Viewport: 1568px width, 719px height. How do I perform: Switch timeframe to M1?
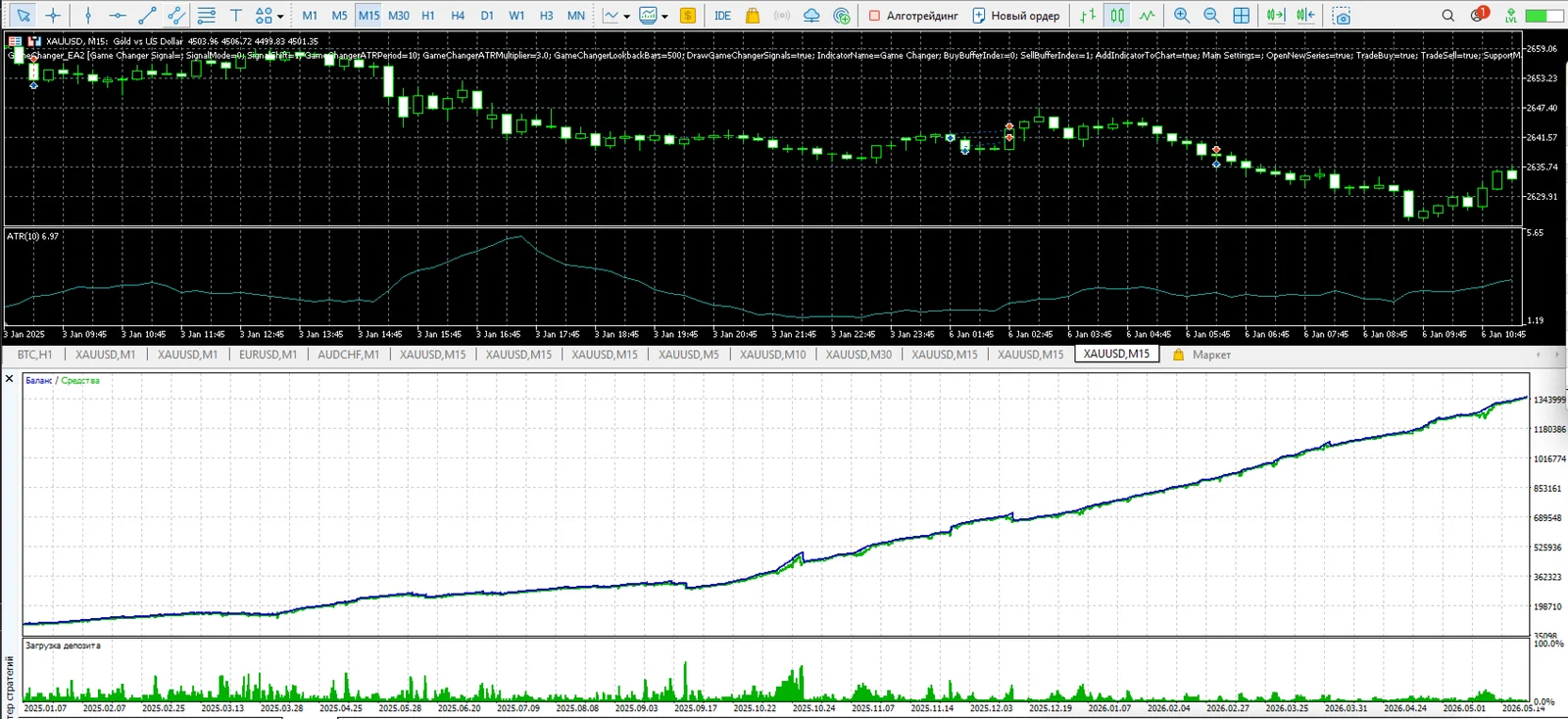[x=310, y=16]
